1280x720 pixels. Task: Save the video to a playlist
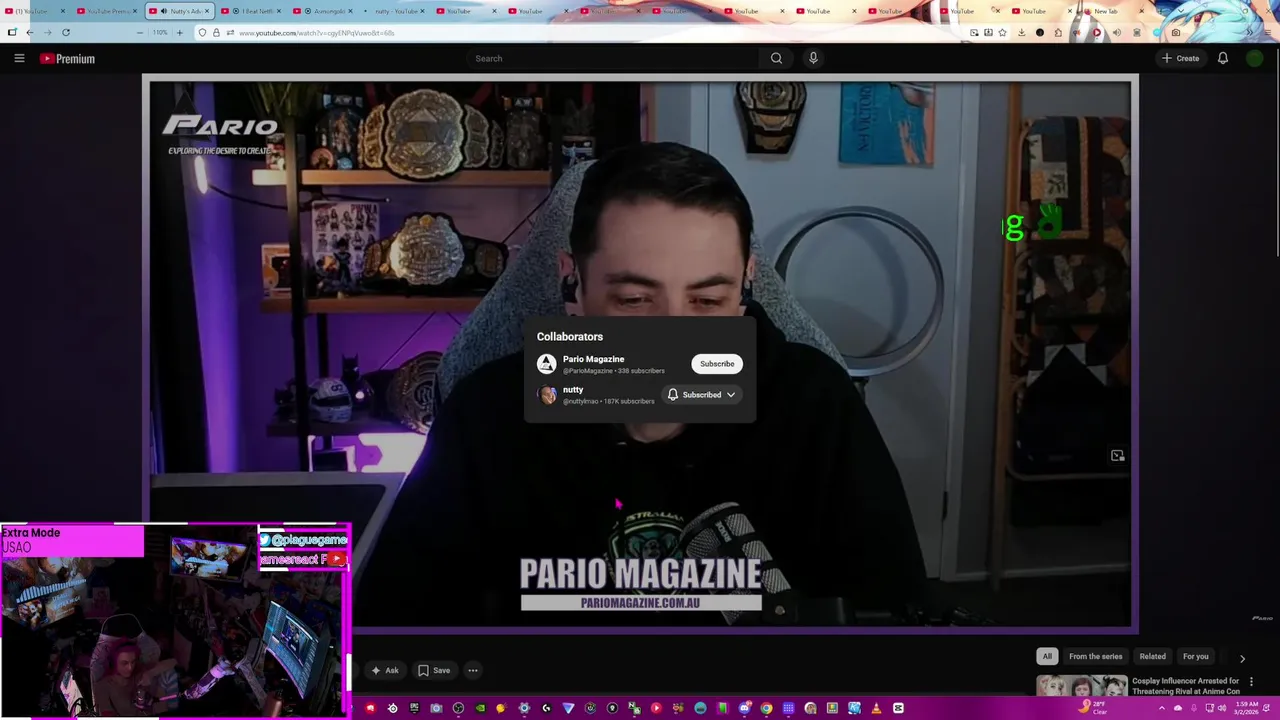click(x=434, y=670)
